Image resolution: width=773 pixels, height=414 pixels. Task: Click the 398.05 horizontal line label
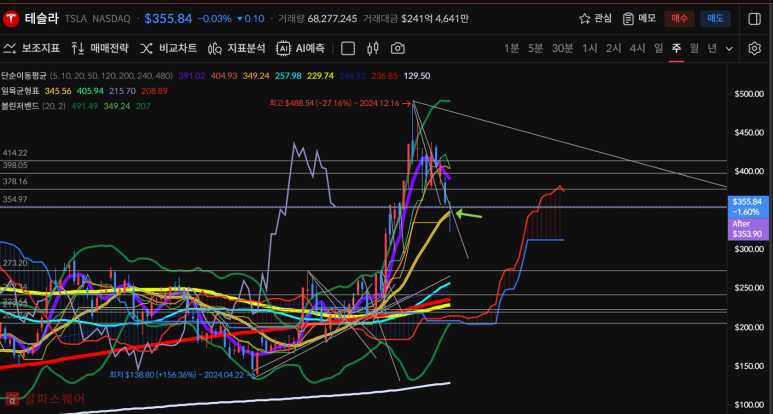(x=15, y=165)
